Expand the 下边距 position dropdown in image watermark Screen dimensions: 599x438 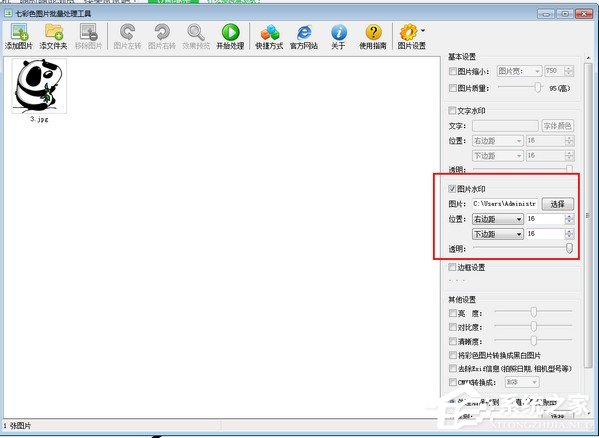click(x=498, y=234)
